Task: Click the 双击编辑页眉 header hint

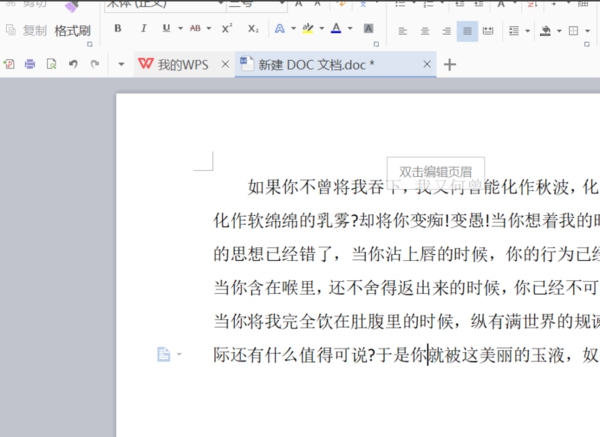Action: 435,172
